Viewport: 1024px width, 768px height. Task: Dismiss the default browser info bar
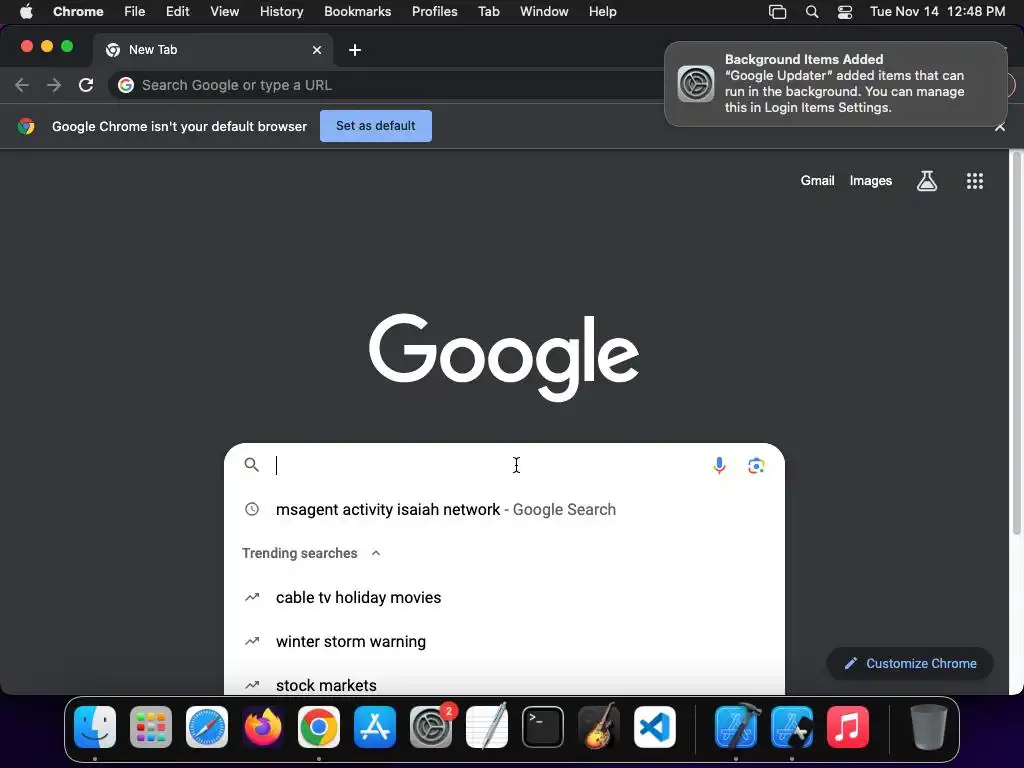pyautogui.click(x=1000, y=127)
